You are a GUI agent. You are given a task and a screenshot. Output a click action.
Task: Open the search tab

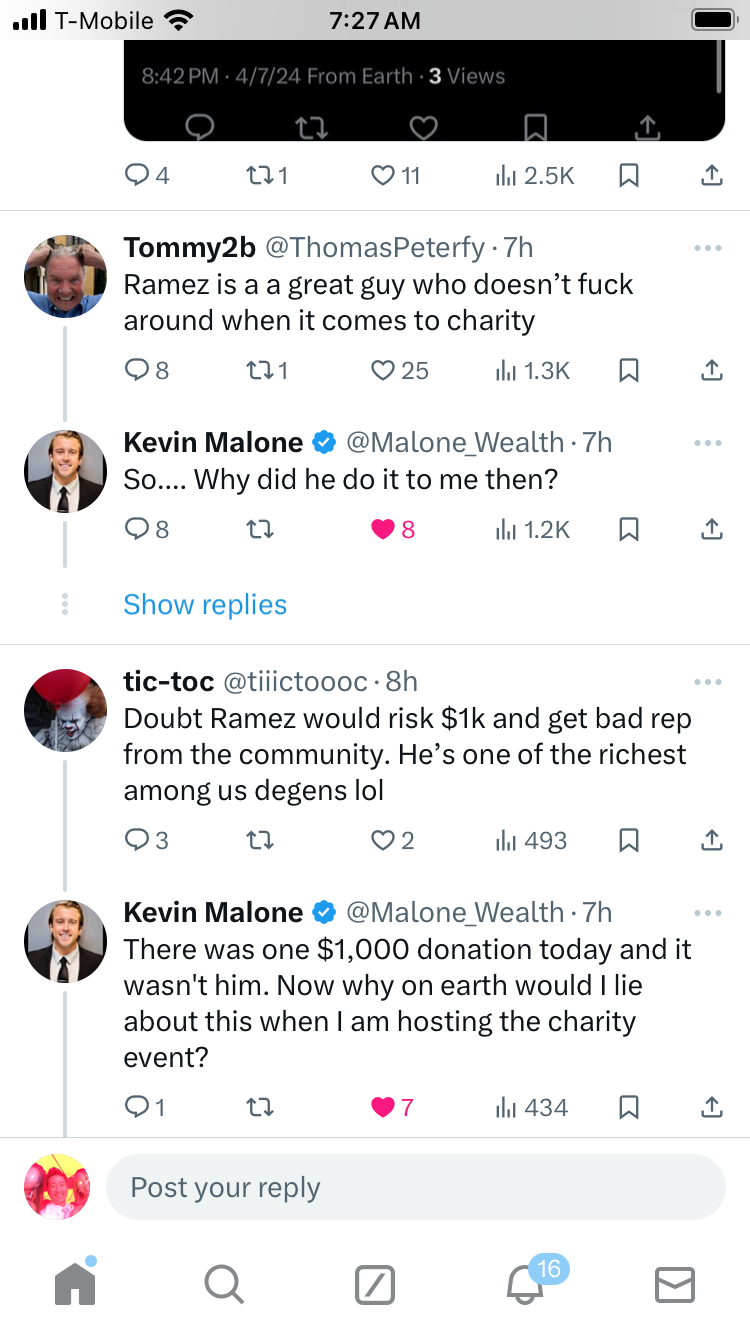coord(223,1284)
